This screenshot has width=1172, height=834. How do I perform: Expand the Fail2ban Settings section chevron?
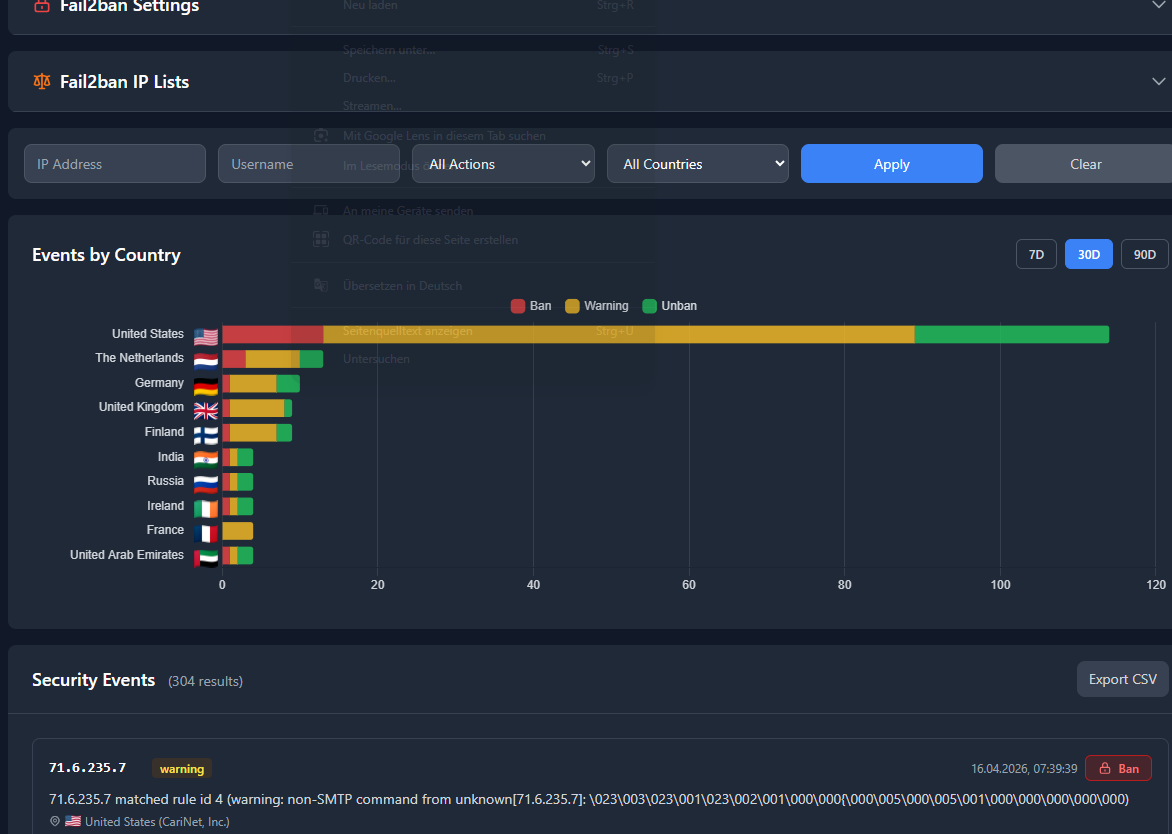(x=1159, y=5)
